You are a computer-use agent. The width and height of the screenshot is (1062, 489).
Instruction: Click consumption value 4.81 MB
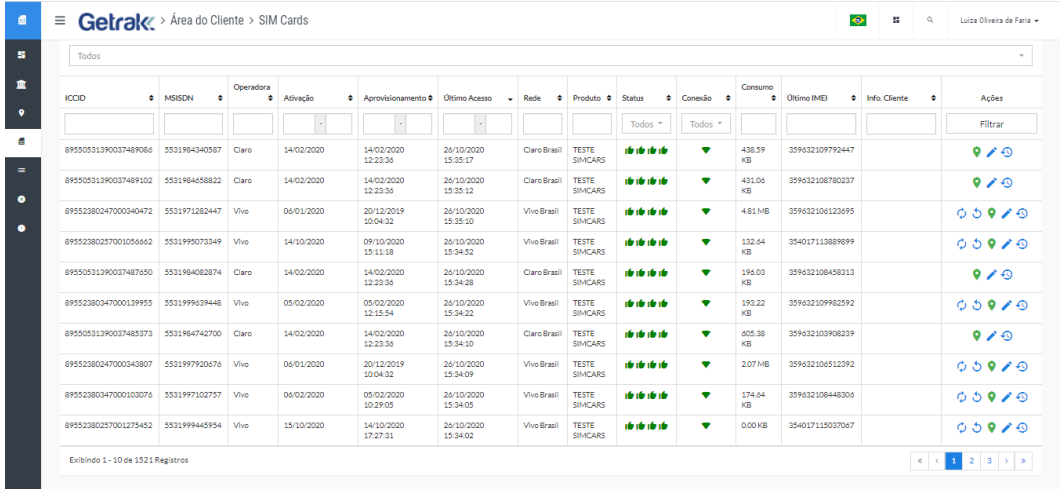coord(755,211)
